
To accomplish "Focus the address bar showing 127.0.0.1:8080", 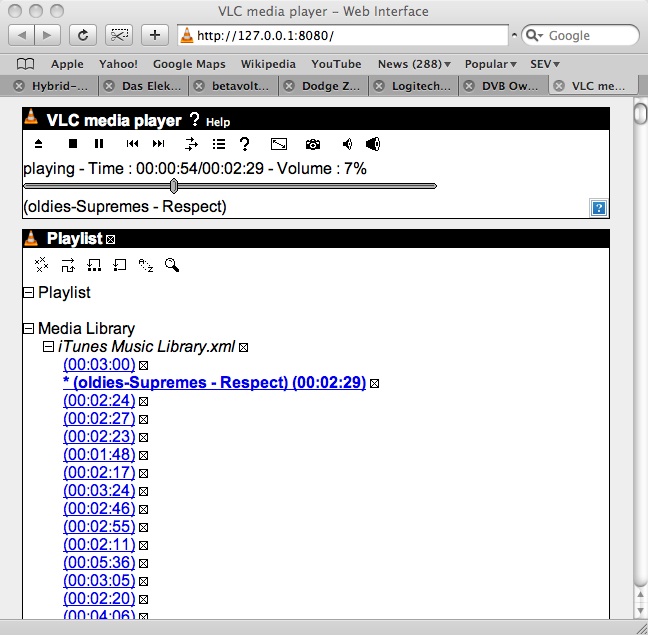I will 343,36.
